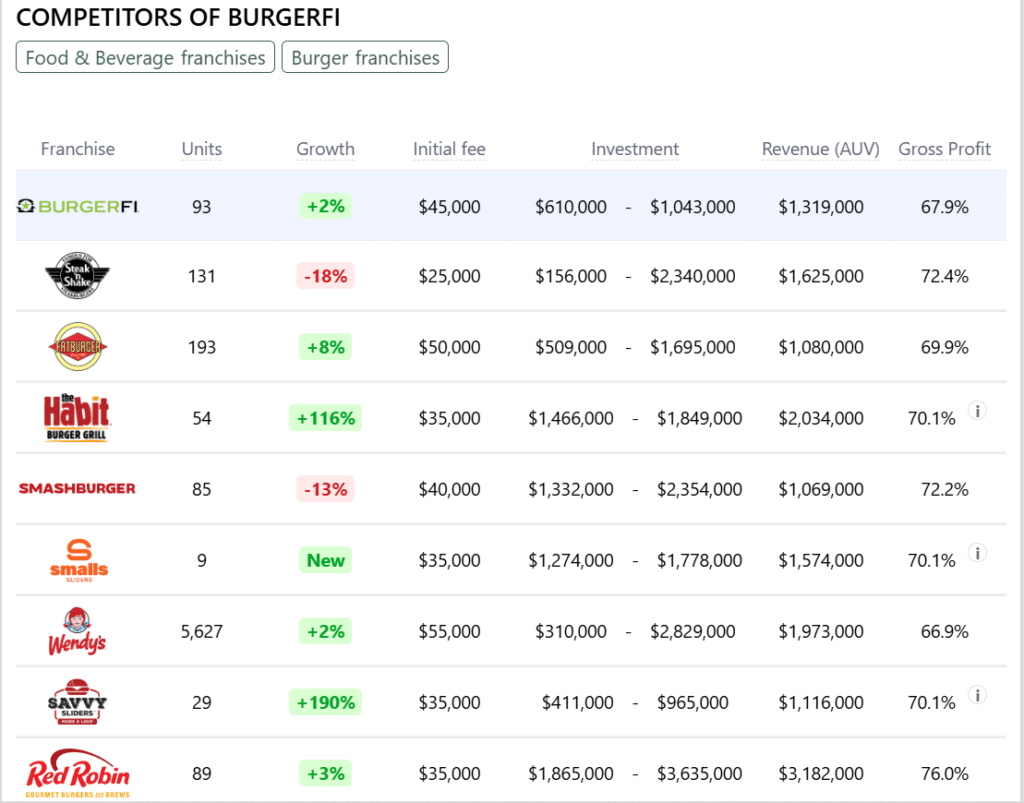
Task: Click the $1,973,000 revenue value
Action: tap(821, 631)
